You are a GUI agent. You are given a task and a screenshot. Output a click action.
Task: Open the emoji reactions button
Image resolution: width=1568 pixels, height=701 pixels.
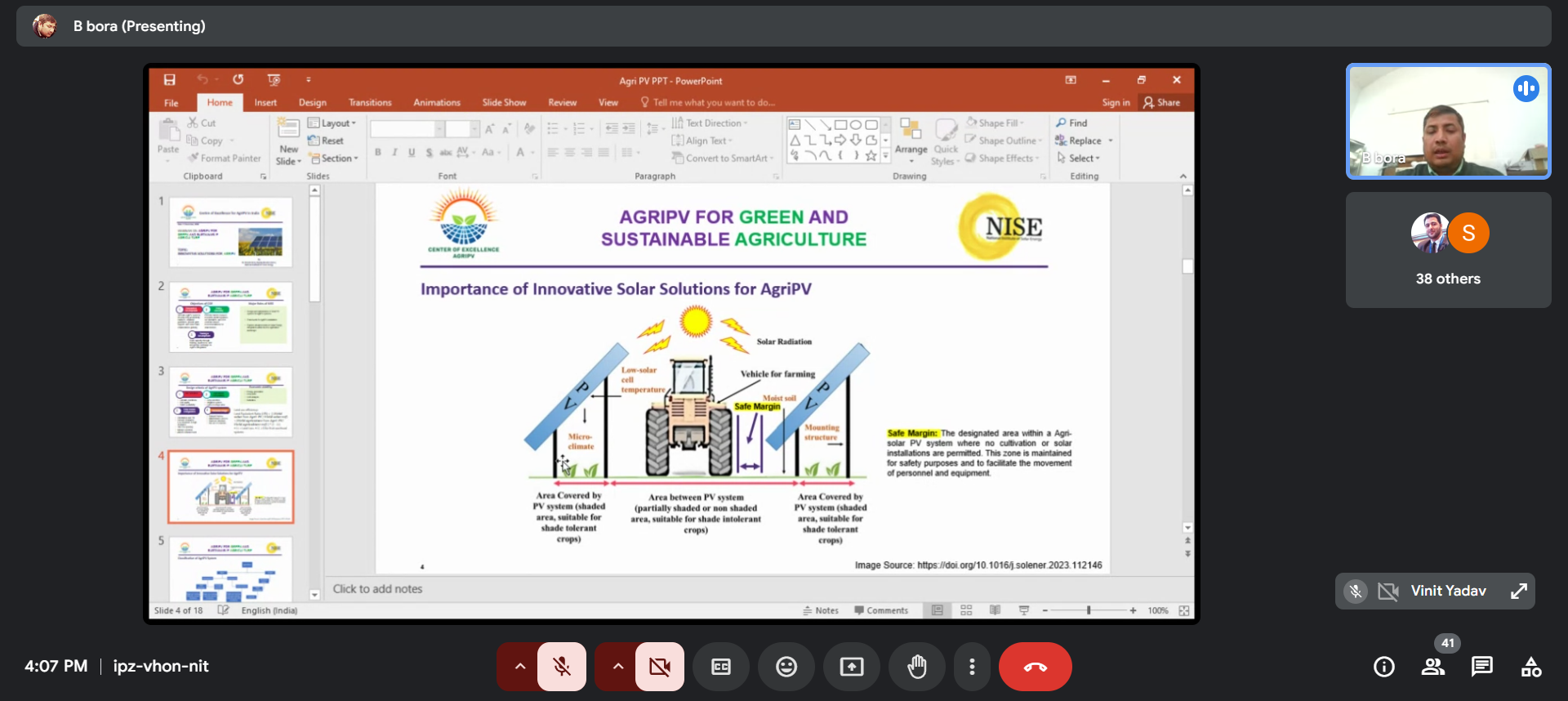(x=786, y=667)
